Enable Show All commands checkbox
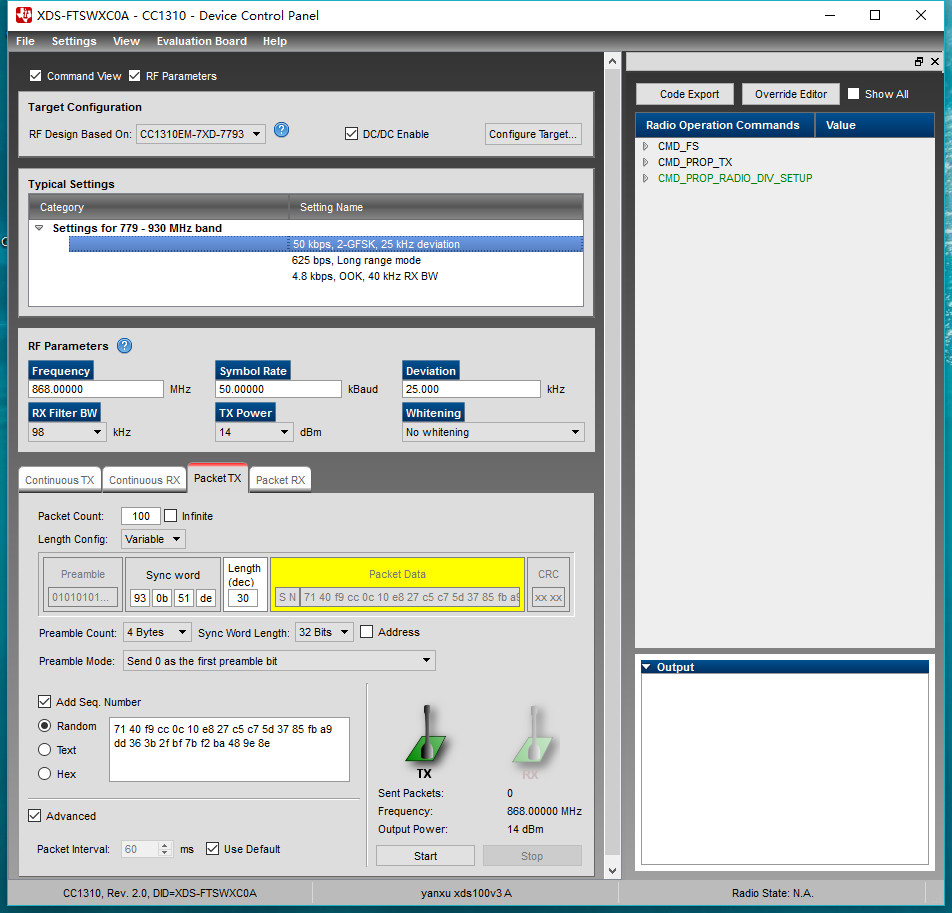The height and width of the screenshot is (913, 952). [853, 93]
